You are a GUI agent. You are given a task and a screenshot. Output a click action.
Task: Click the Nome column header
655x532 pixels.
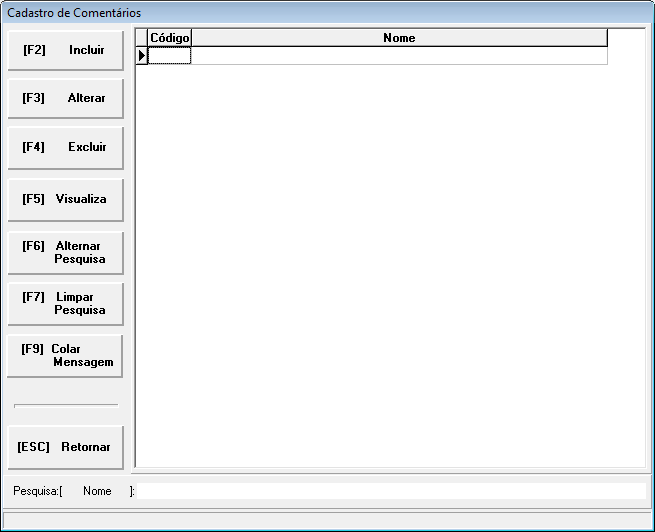point(399,38)
